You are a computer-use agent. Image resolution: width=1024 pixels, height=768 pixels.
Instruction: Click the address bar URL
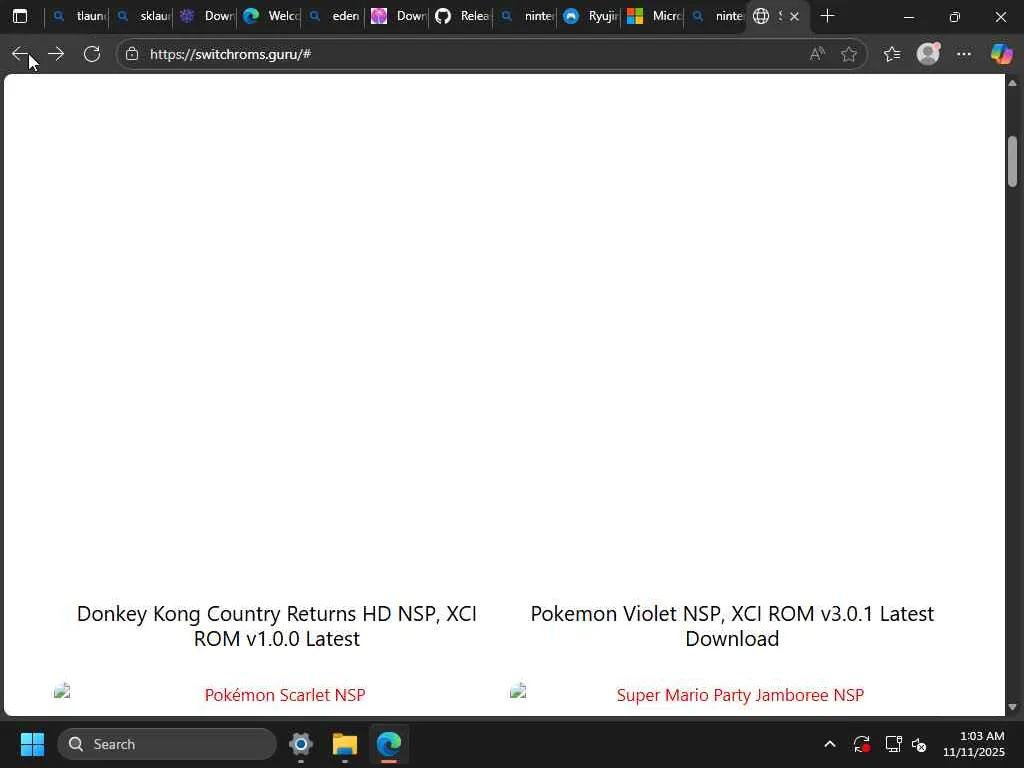tap(231, 54)
